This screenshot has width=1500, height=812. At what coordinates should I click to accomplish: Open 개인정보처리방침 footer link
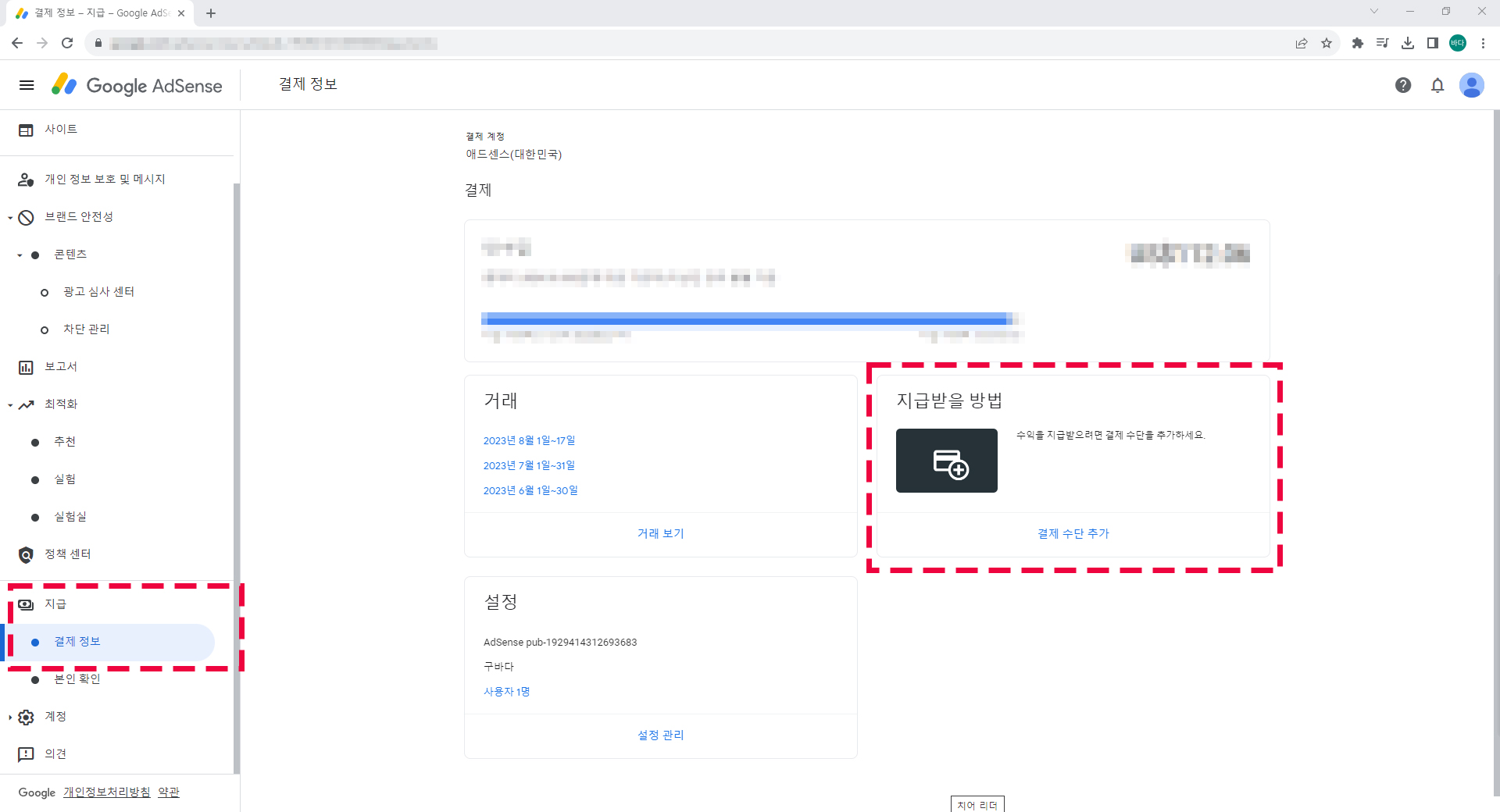click(x=107, y=792)
